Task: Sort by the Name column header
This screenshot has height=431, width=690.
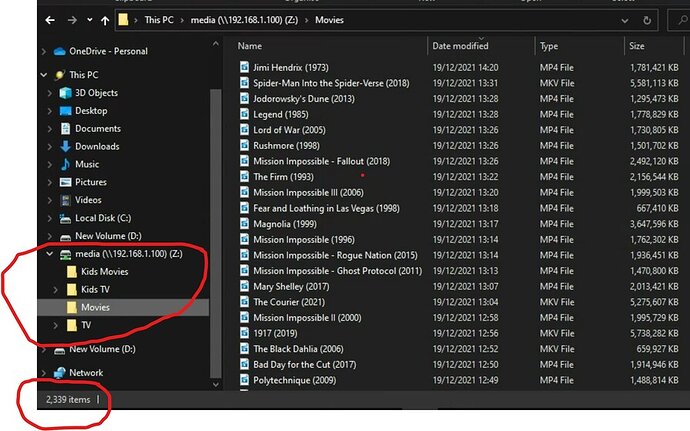Action: pos(250,46)
